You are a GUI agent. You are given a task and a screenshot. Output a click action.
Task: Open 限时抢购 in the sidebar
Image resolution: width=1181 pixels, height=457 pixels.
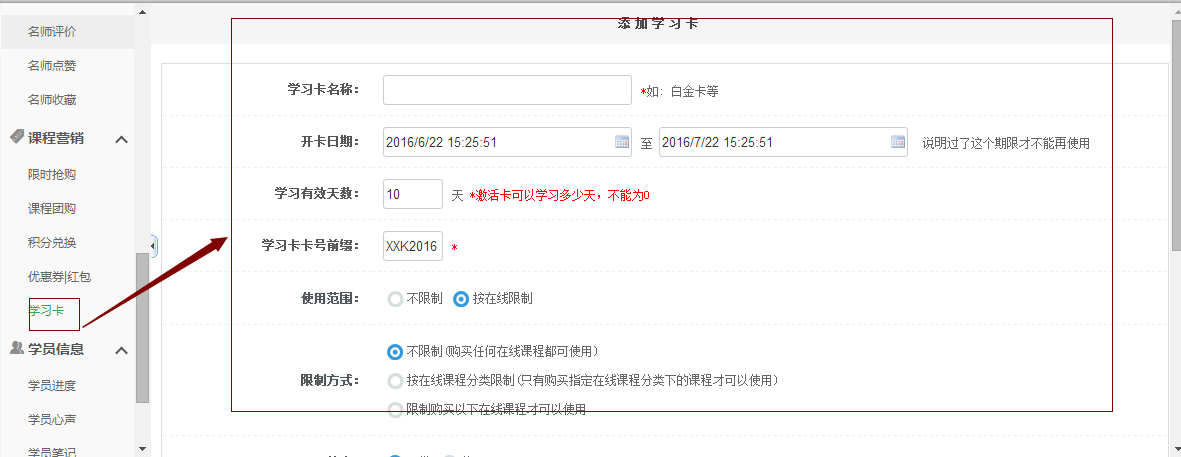tap(52, 174)
